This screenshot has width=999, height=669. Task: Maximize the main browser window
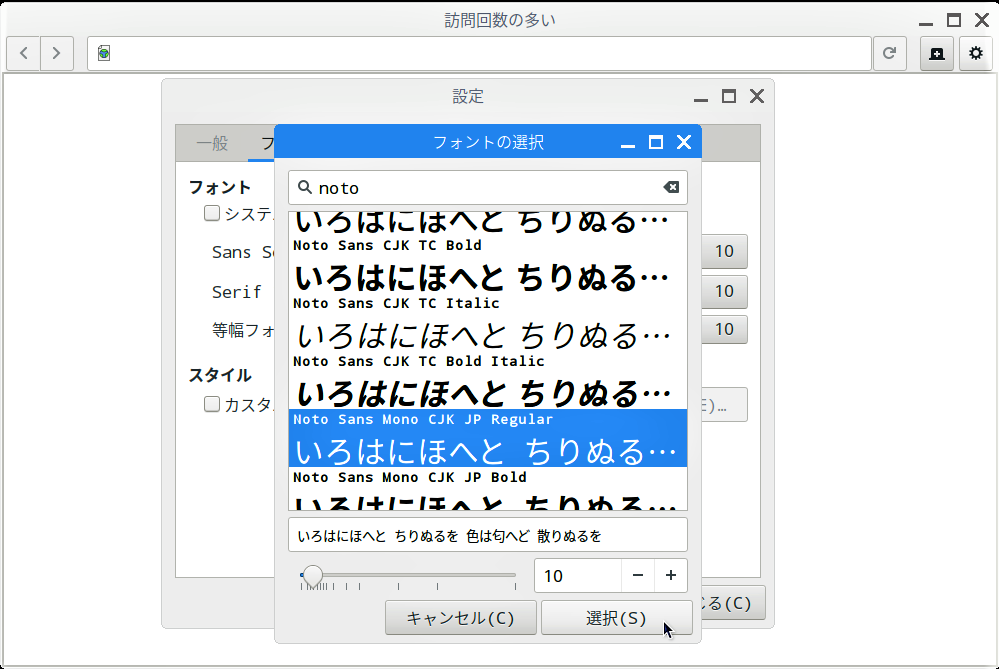pyautogui.click(x=954, y=20)
